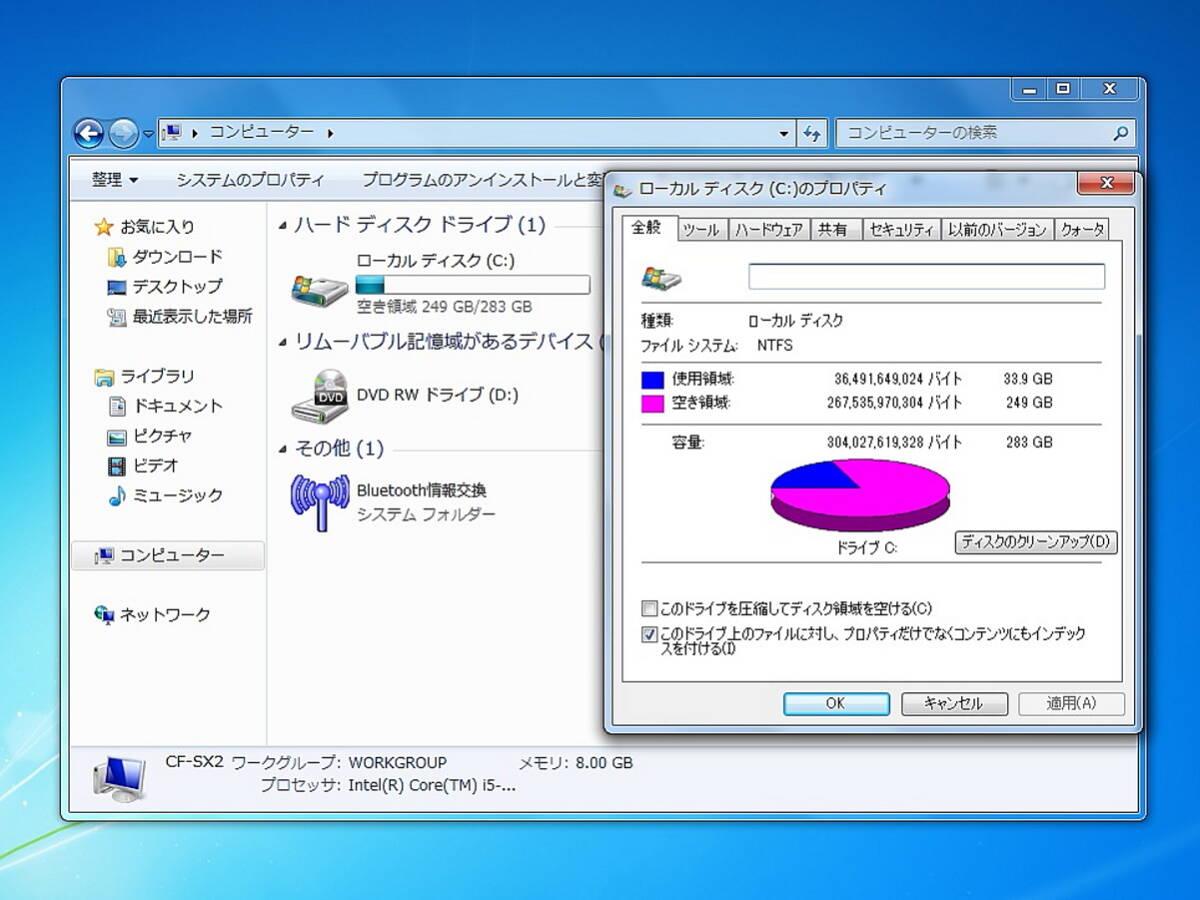Click ディスクのクリーンアップ(D) button
This screenshot has width=1200, height=900.
tap(1036, 542)
